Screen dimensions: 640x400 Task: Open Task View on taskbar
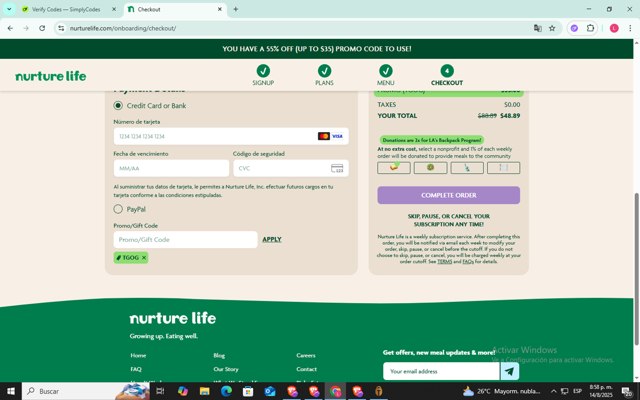click(x=160, y=391)
